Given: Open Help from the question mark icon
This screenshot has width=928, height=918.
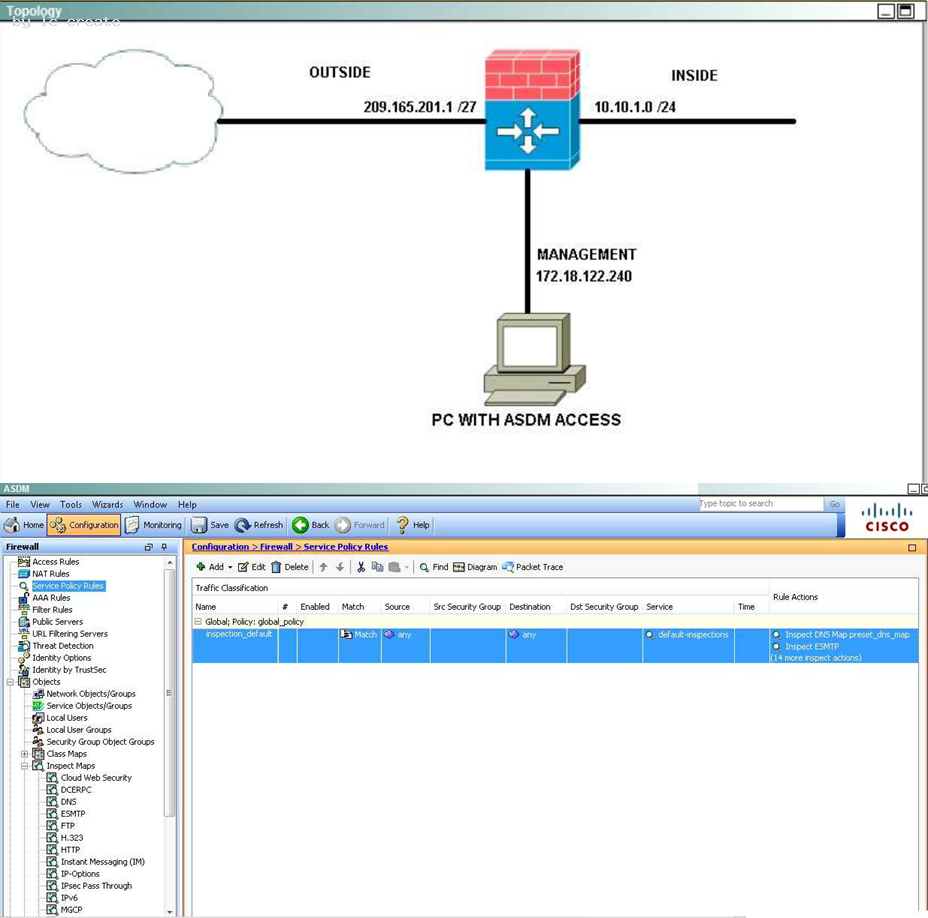Looking at the screenshot, I should tap(413, 525).
